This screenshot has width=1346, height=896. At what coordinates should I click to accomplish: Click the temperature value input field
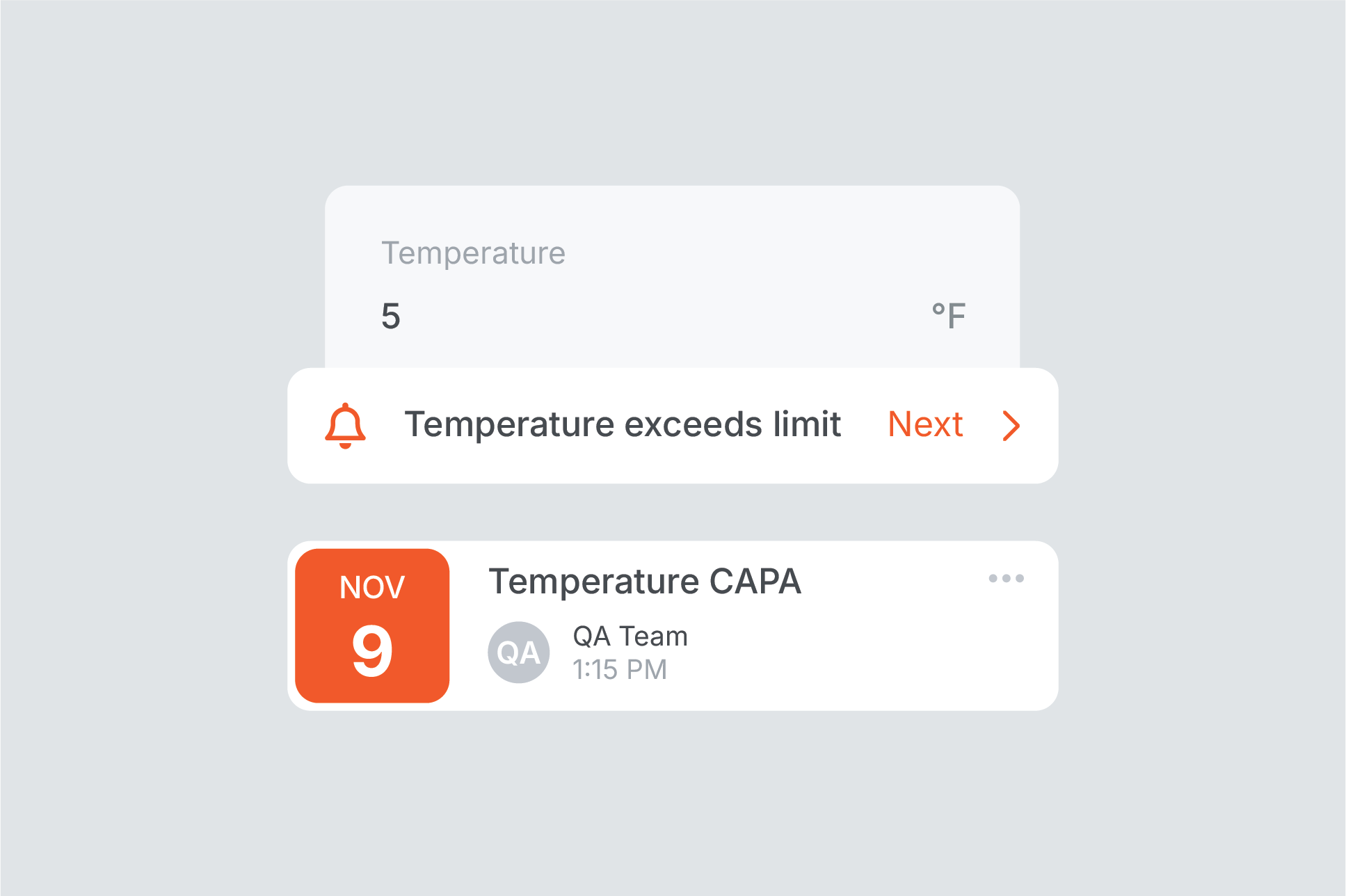click(672, 316)
